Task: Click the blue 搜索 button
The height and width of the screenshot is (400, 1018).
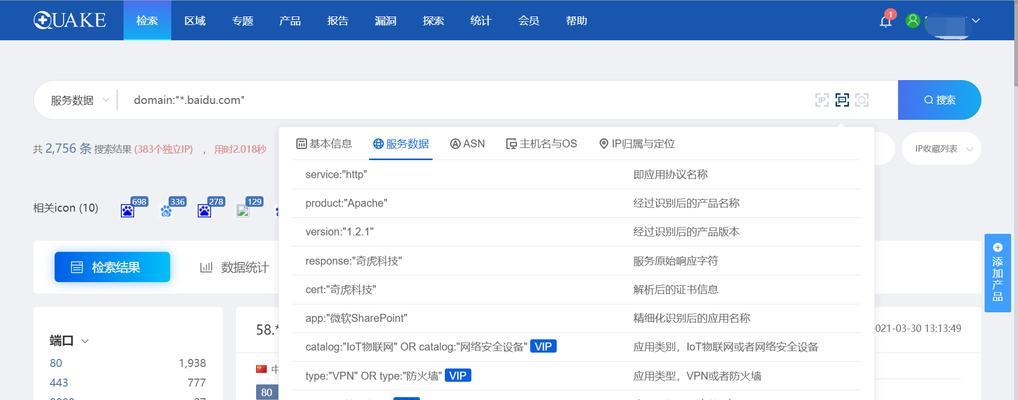Action: (939, 100)
